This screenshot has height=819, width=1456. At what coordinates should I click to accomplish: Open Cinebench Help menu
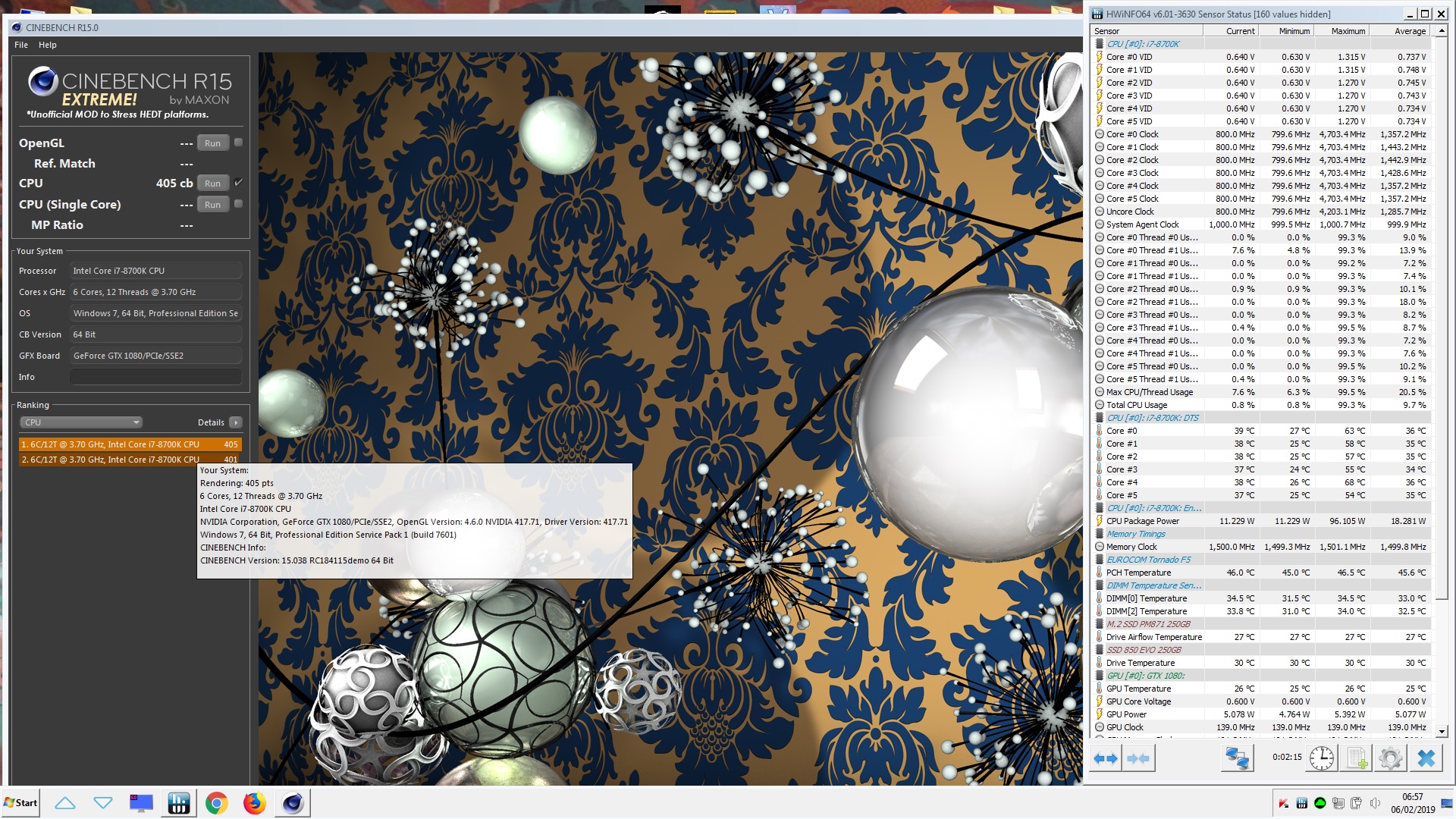(48, 45)
